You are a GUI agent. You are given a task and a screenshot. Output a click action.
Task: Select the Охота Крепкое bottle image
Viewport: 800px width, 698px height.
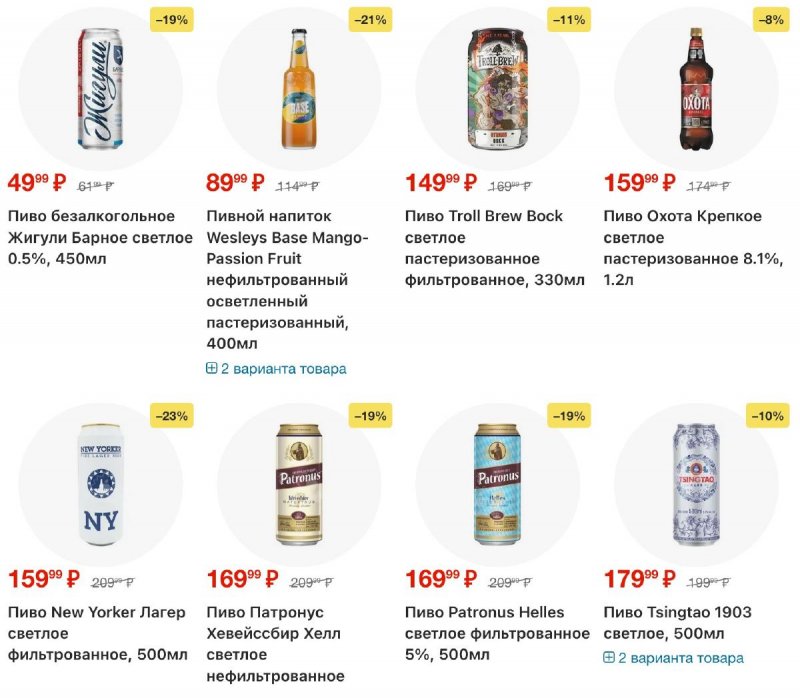[696, 88]
